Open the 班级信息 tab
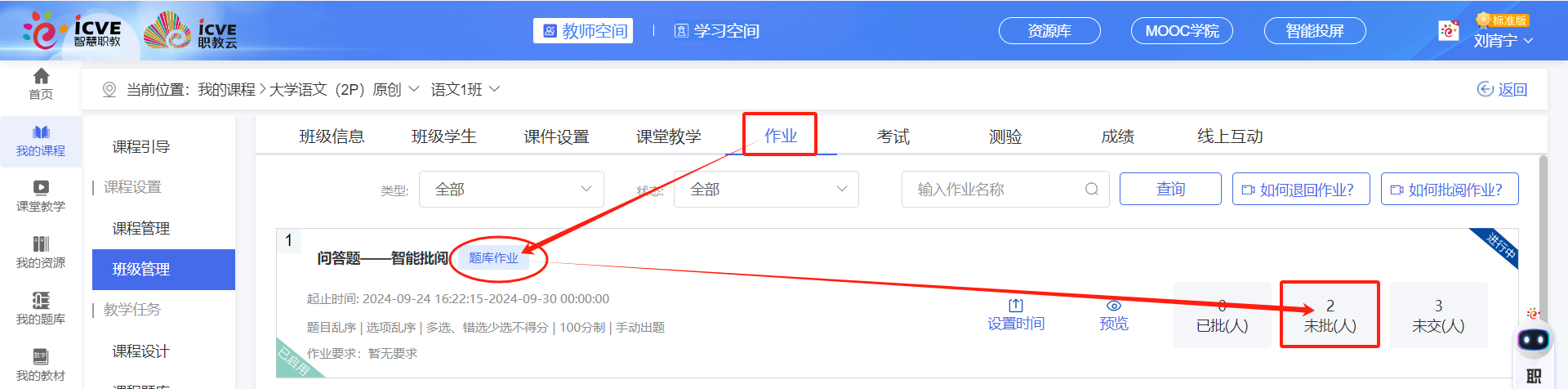This screenshot has width=1568, height=389. (x=332, y=136)
